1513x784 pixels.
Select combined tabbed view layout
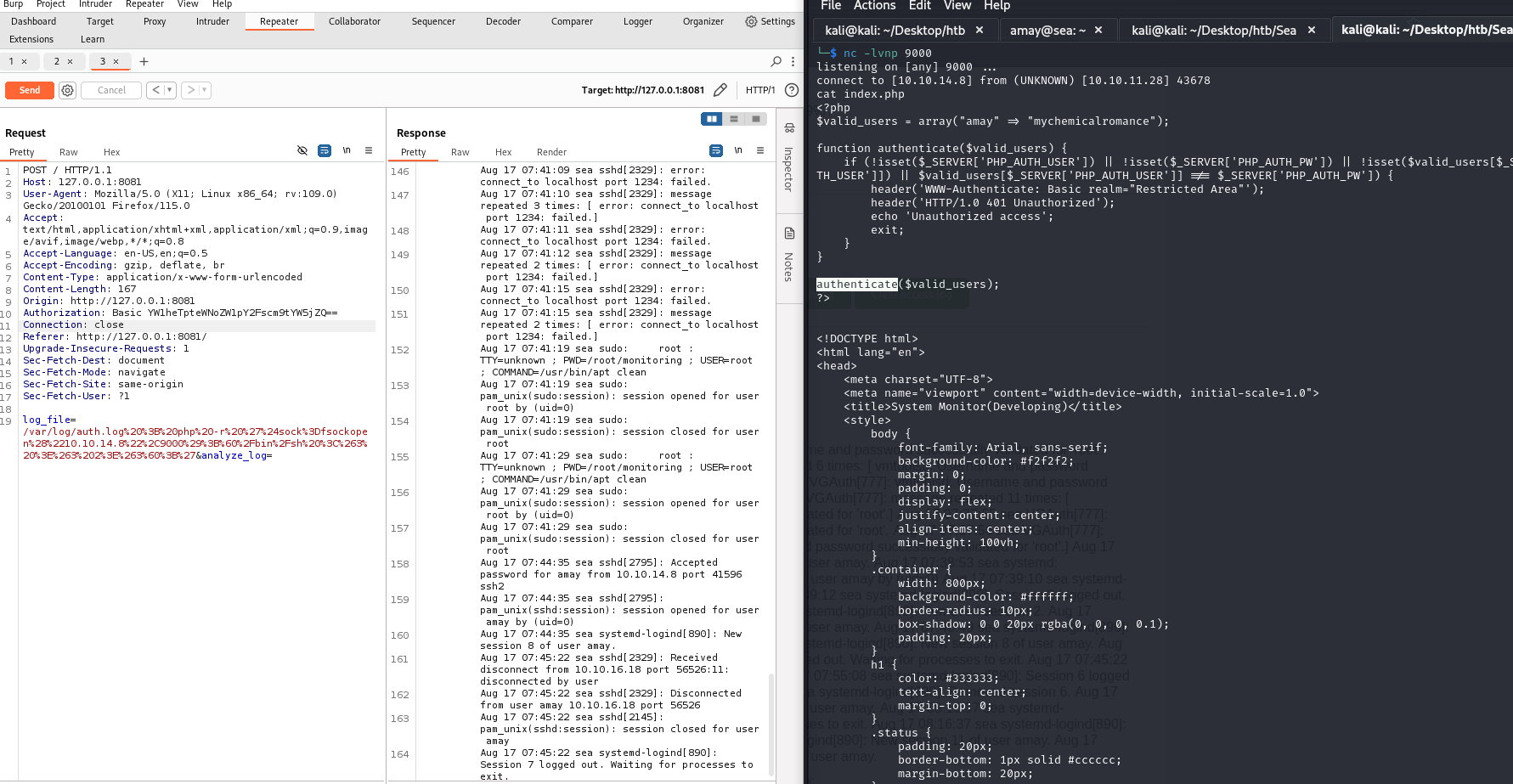point(756,119)
